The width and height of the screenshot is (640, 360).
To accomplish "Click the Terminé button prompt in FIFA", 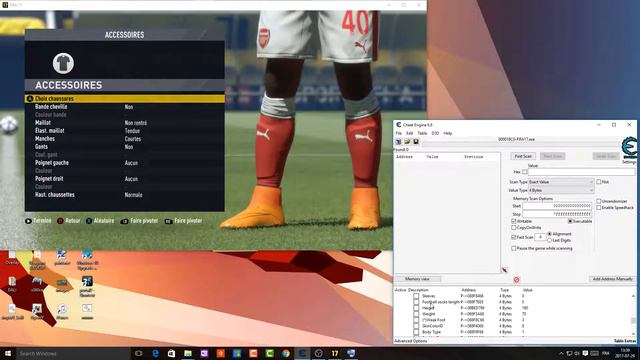I will [38, 221].
